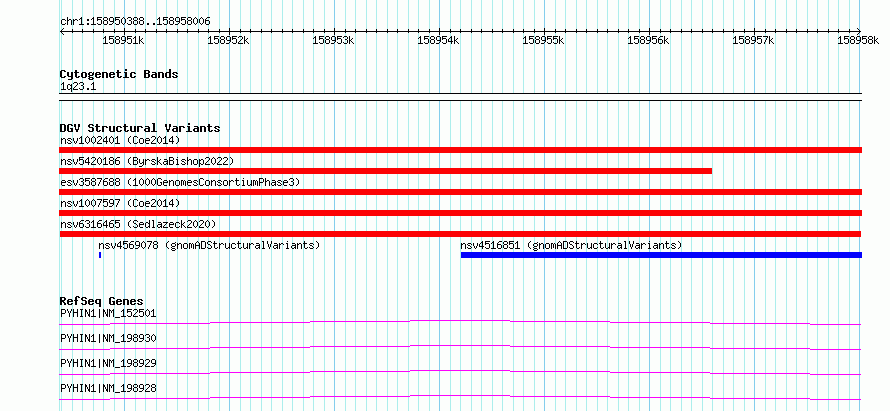The image size is (890, 411).
Task: Click the nsv1002401 (Coe2014) red variant bar
Action: tap(460, 150)
